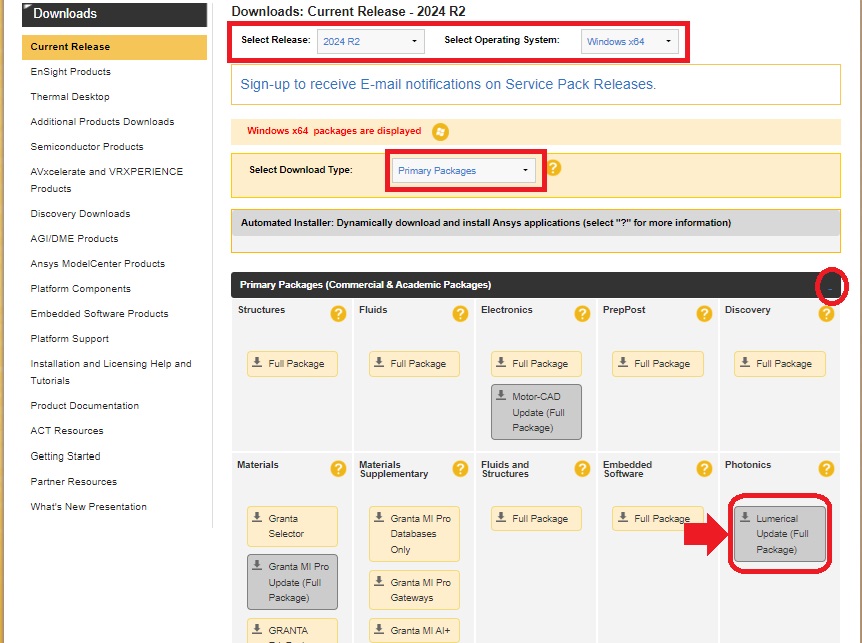This screenshot has height=643, width=862.
Task: Open the Fluids and Structures help icon
Action: coord(582,469)
